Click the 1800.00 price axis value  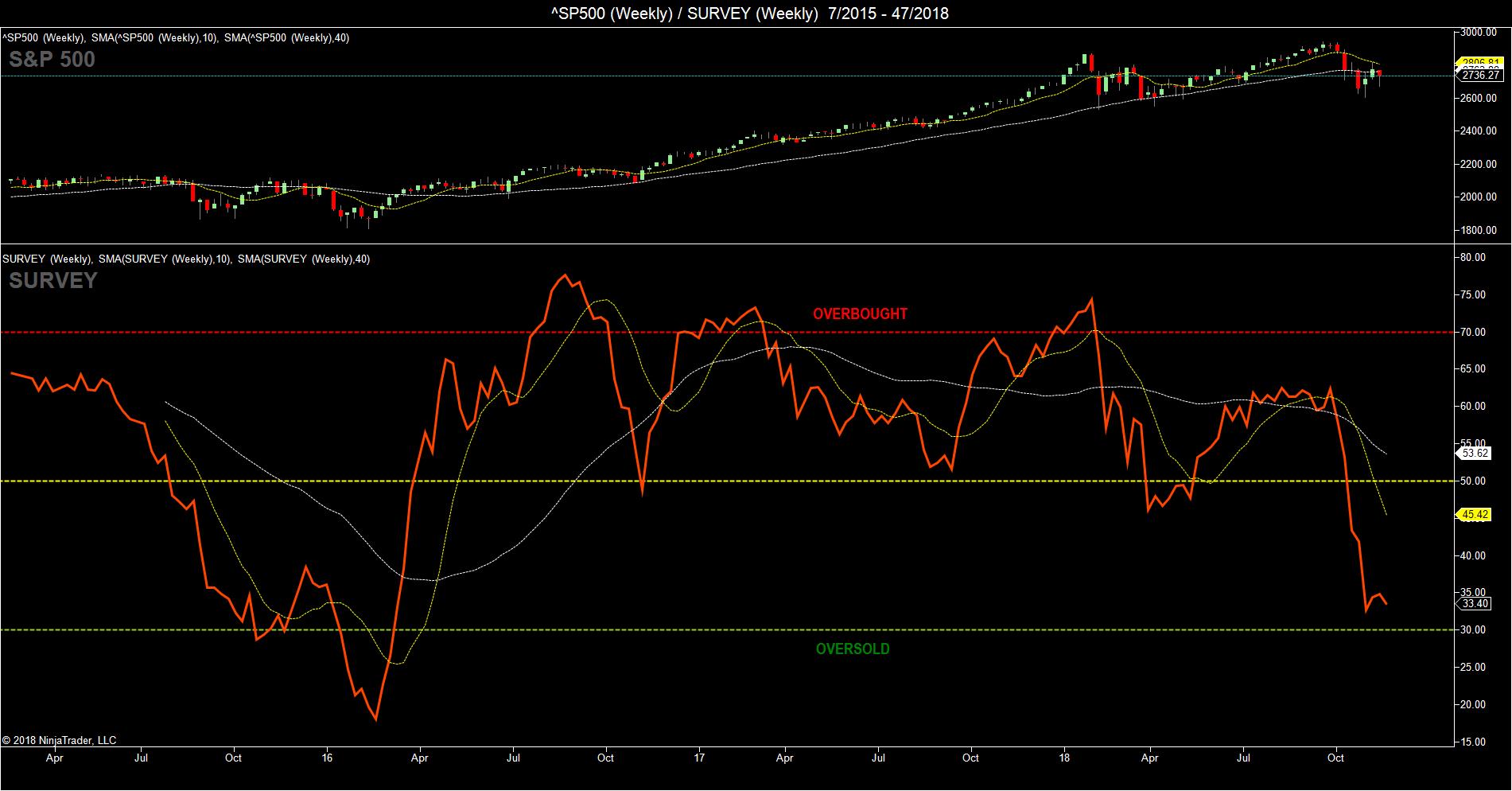click(x=1479, y=231)
